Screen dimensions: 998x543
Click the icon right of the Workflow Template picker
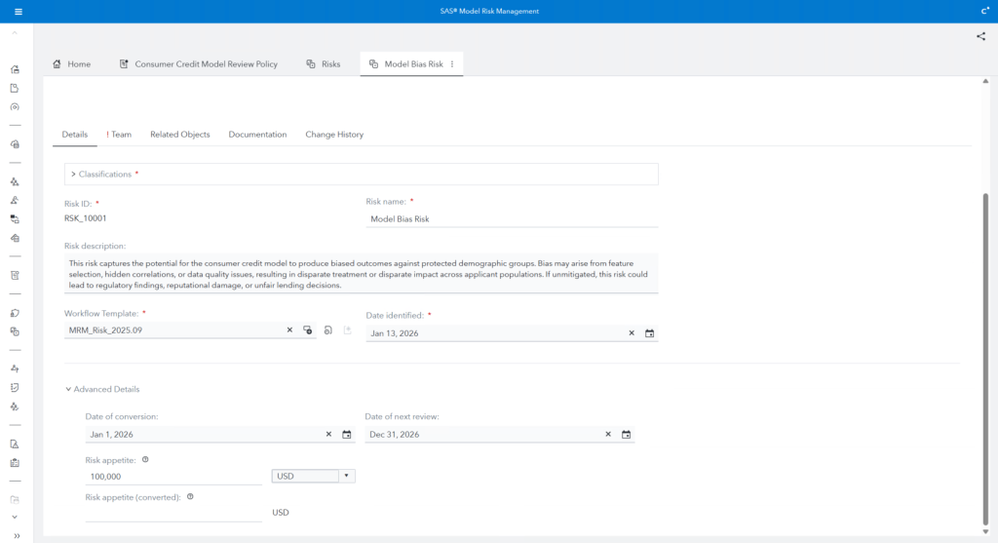[x=328, y=330]
